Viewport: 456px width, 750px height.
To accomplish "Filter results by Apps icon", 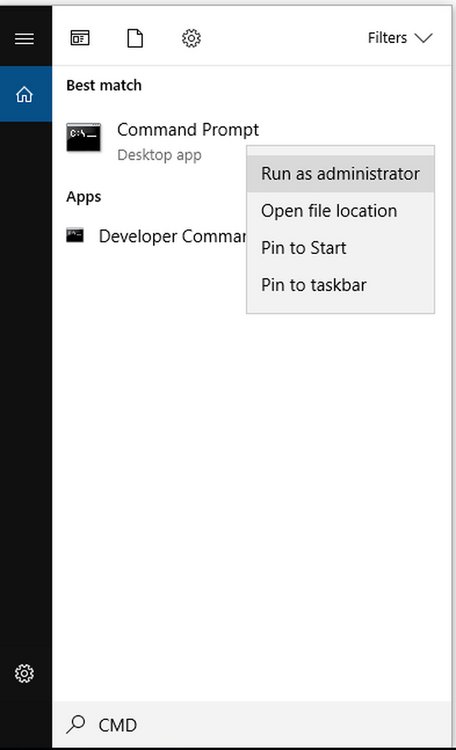I will 80,38.
